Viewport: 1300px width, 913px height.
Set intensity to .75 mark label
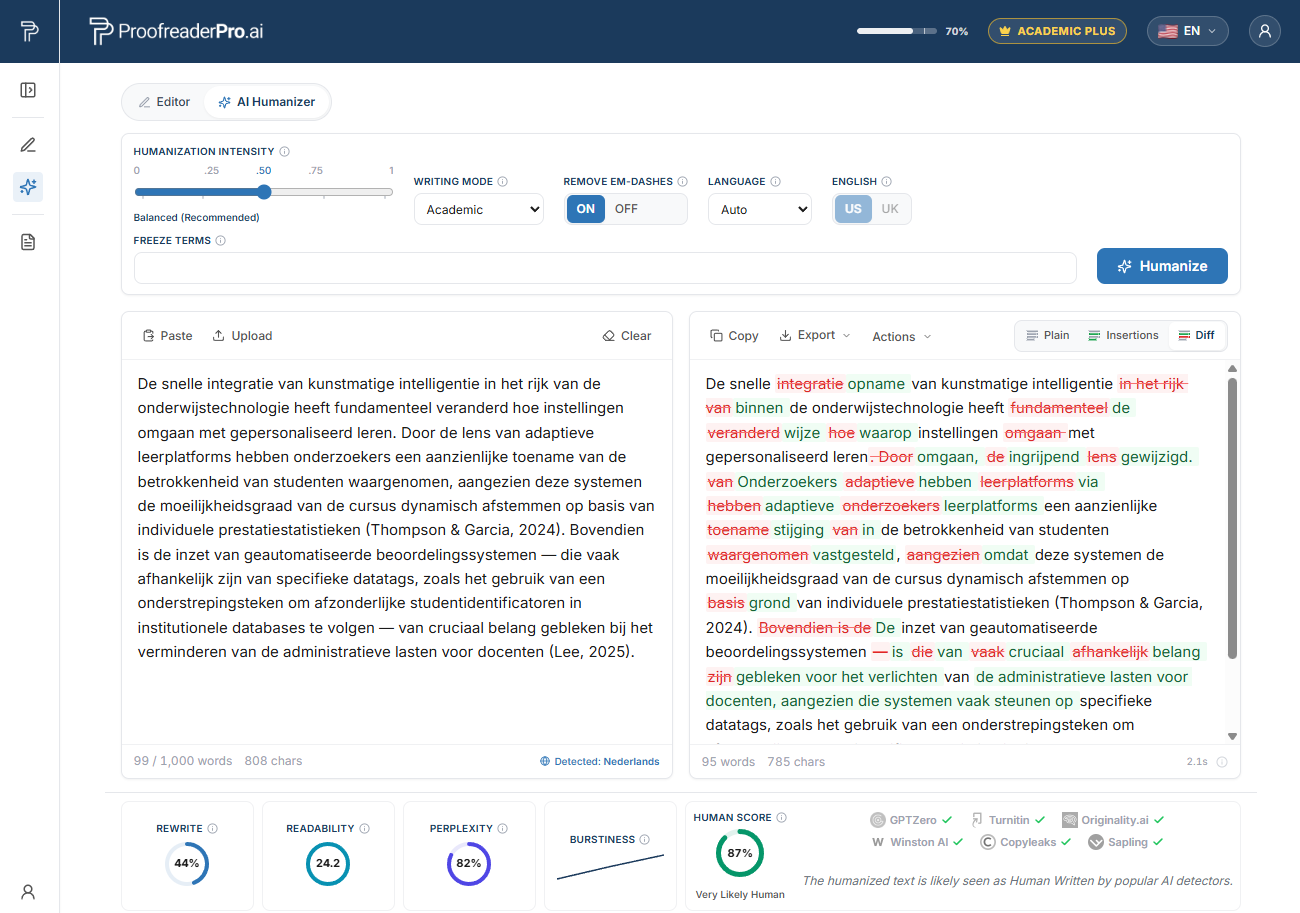pos(316,171)
